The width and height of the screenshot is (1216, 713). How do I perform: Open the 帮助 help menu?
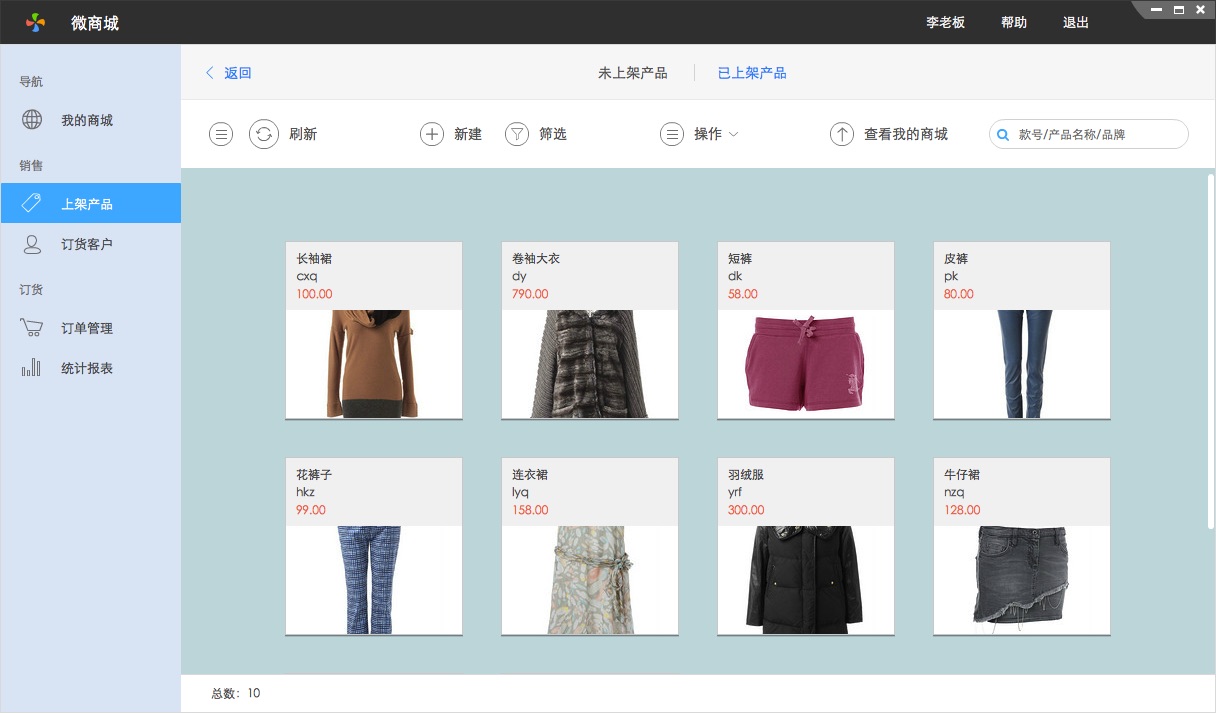coord(1013,21)
